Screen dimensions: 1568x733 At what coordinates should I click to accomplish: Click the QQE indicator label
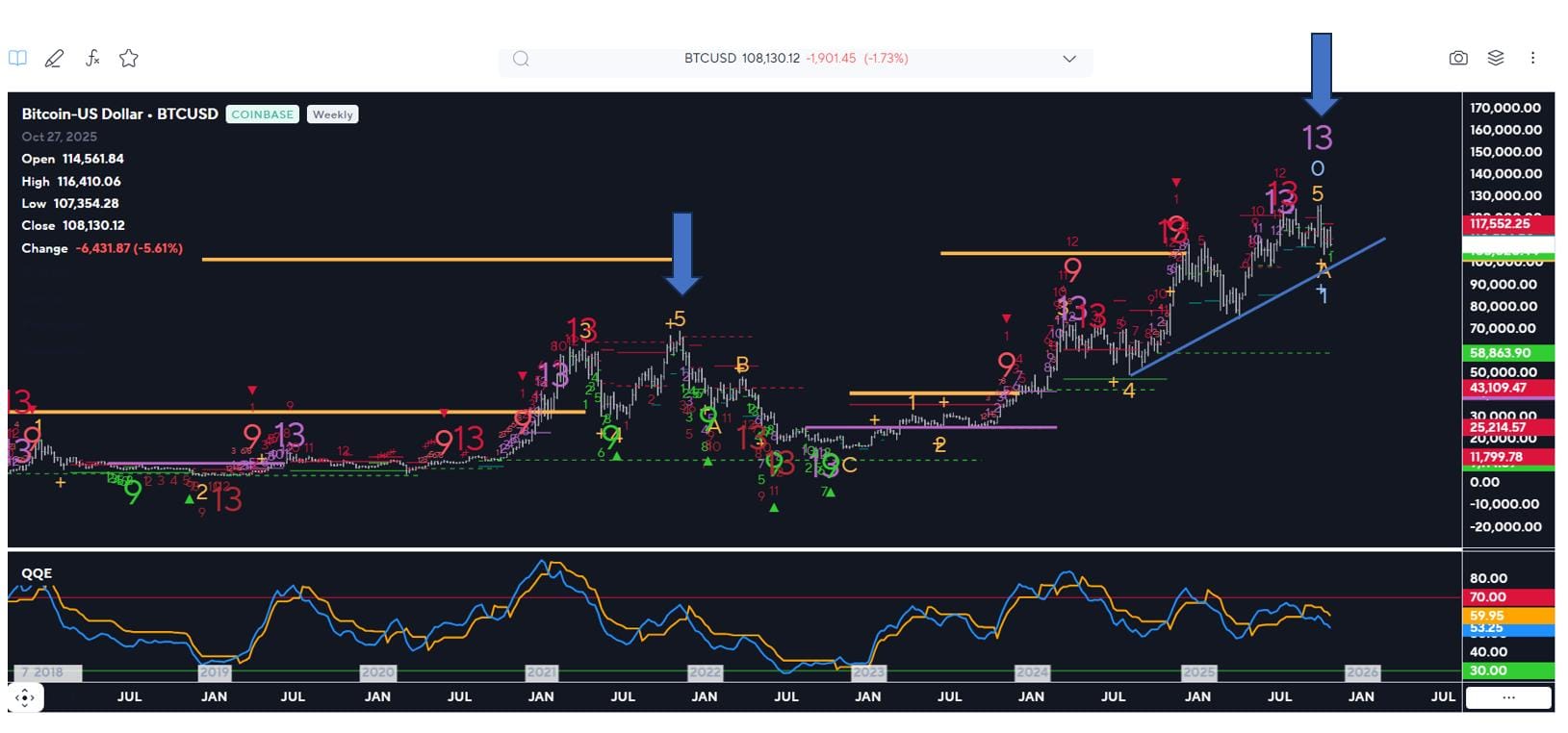(x=37, y=573)
